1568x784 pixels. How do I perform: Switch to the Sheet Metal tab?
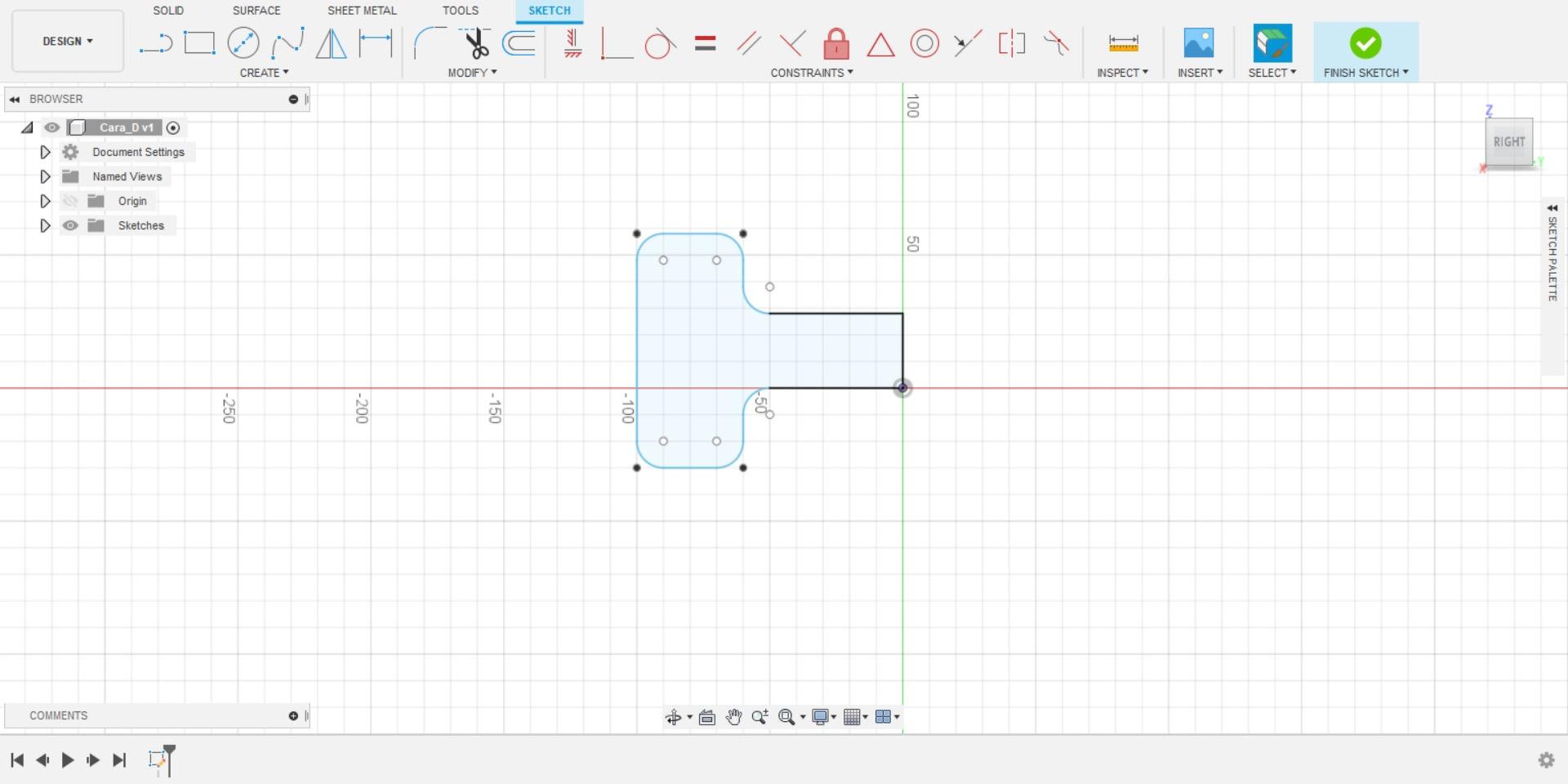click(x=362, y=11)
